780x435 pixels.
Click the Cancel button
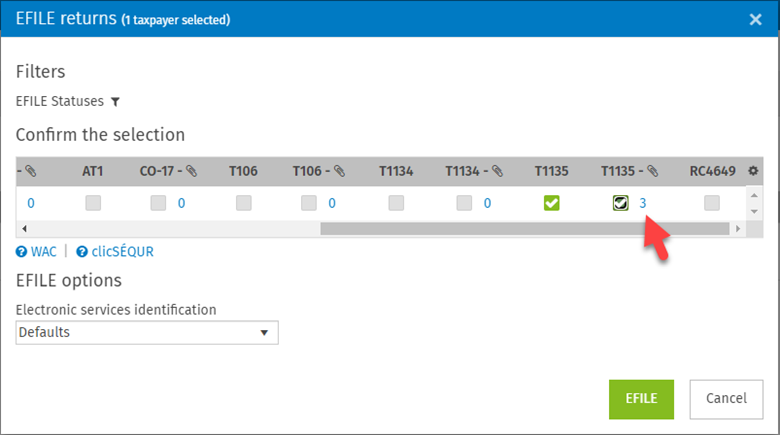coord(726,399)
